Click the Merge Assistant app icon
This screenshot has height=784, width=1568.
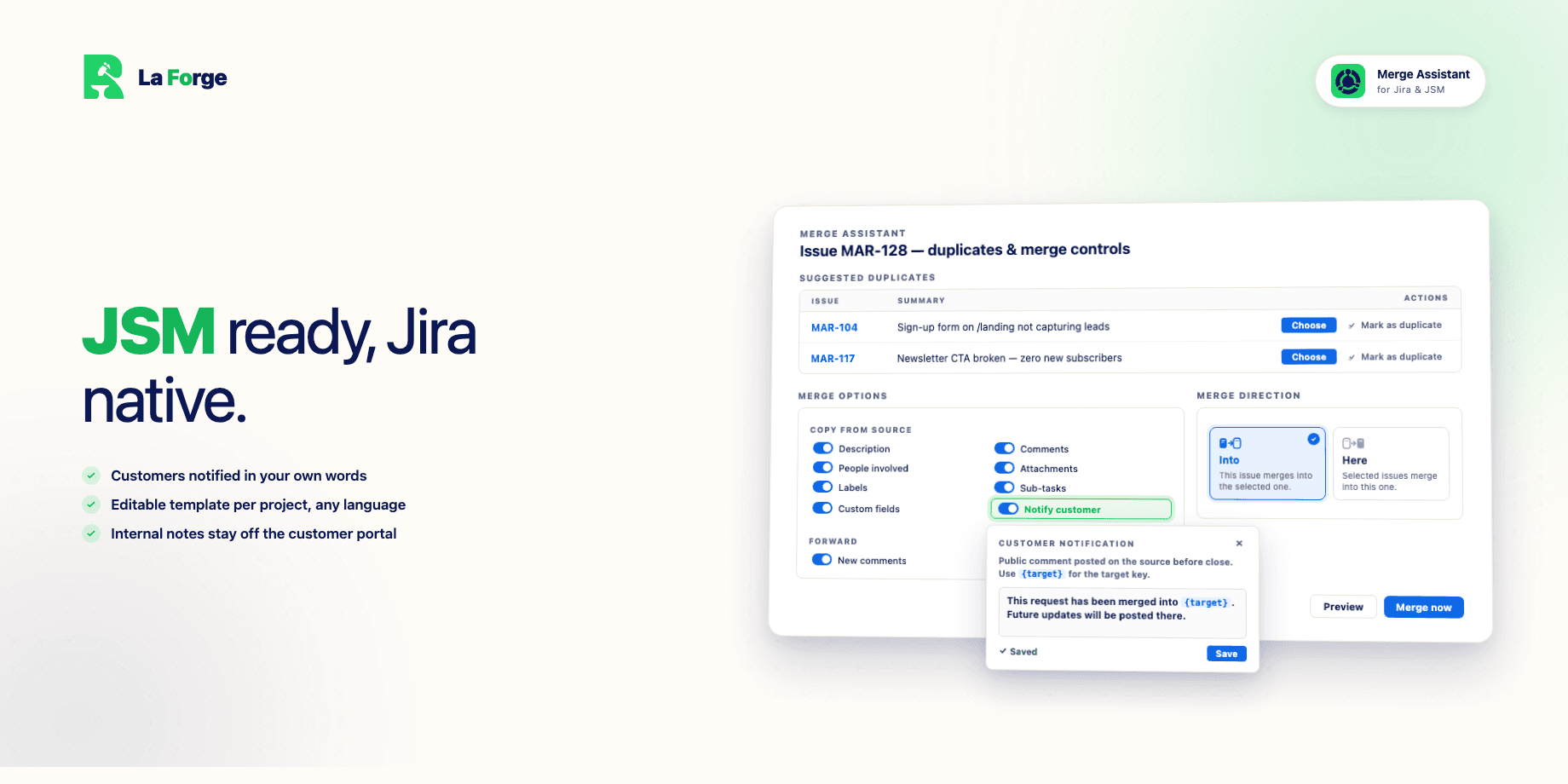[1348, 81]
